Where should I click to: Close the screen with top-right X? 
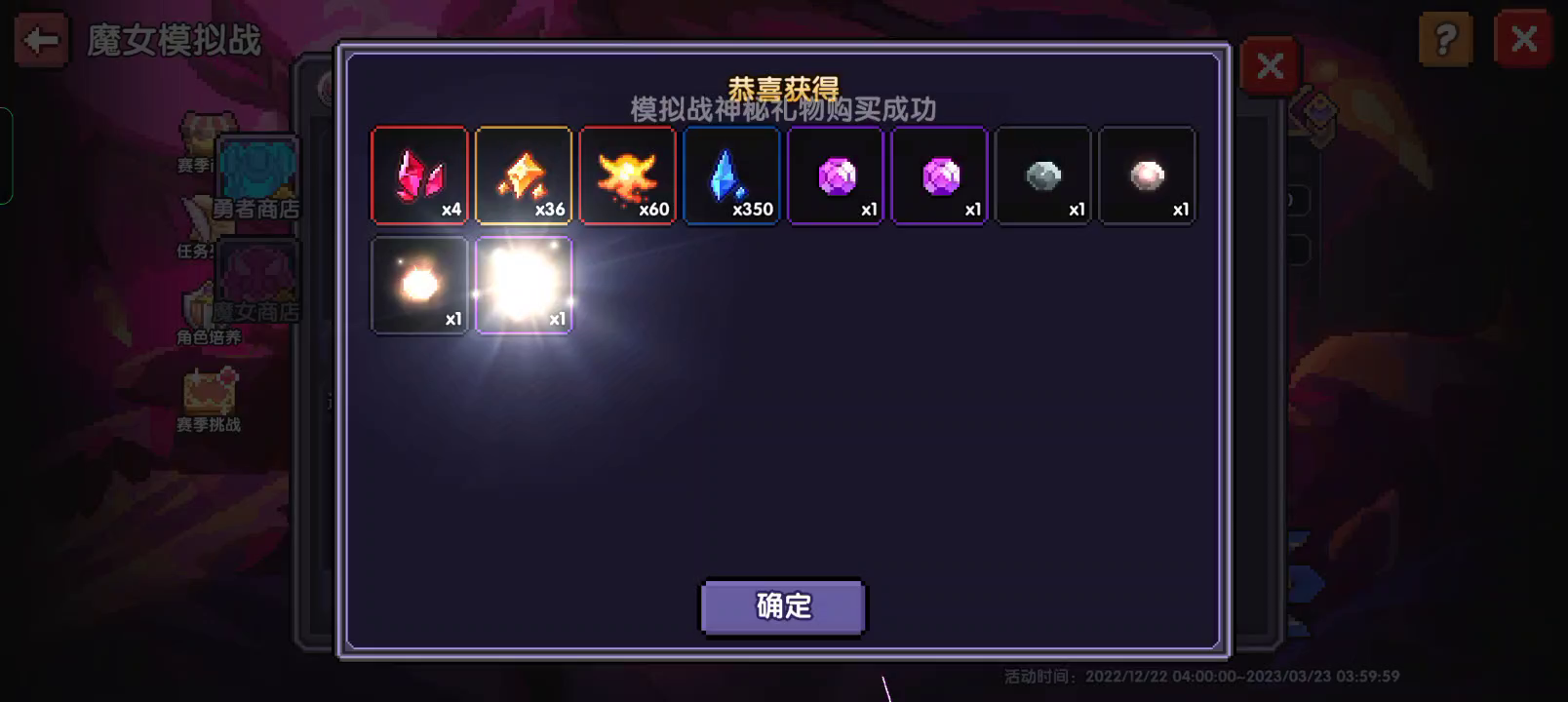(1523, 40)
